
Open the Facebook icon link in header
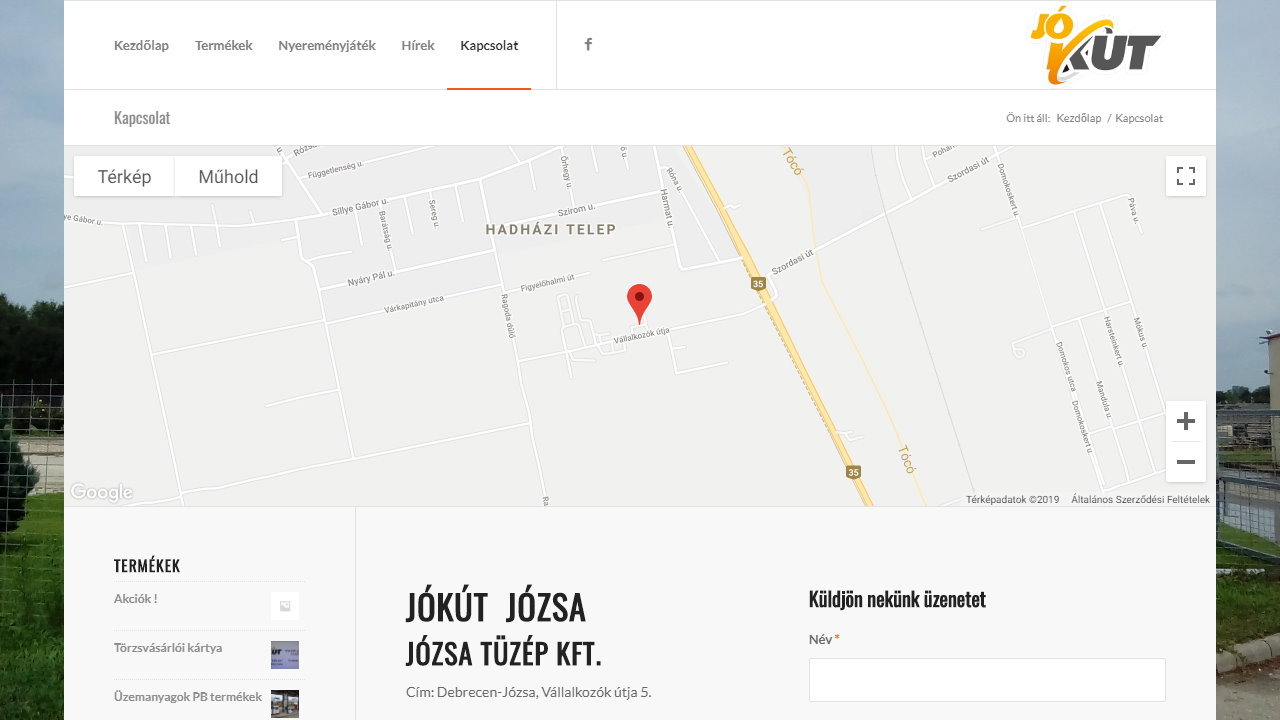[x=588, y=44]
